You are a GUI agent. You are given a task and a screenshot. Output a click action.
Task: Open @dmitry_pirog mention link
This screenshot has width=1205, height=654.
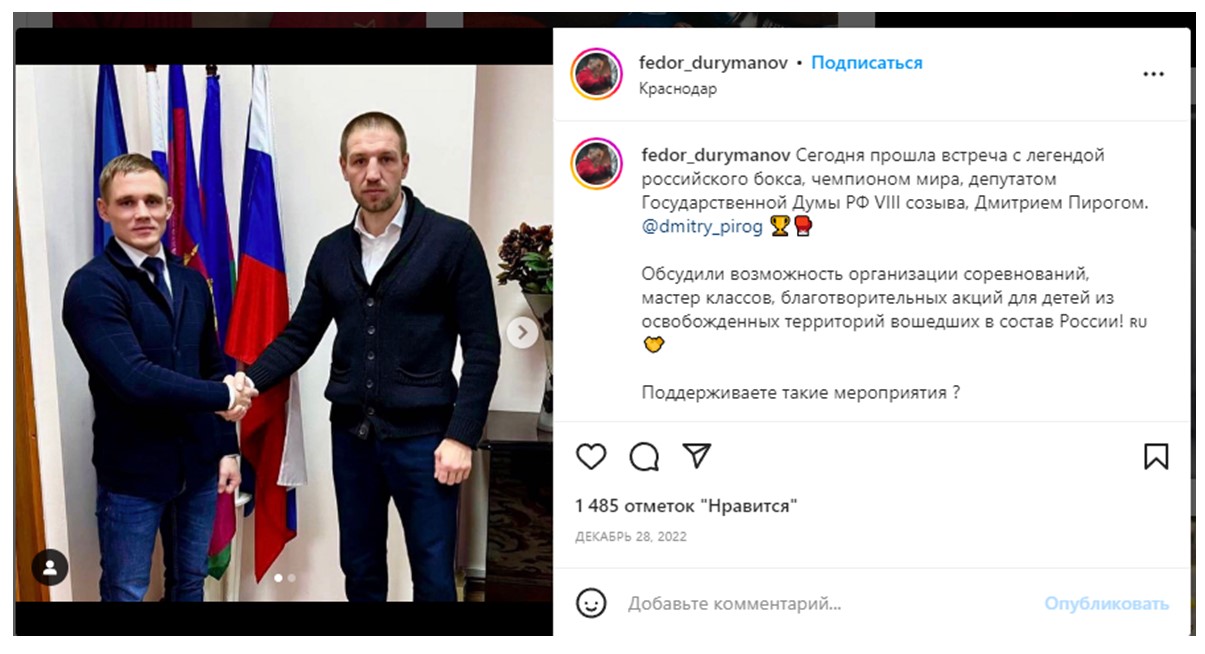click(x=702, y=227)
